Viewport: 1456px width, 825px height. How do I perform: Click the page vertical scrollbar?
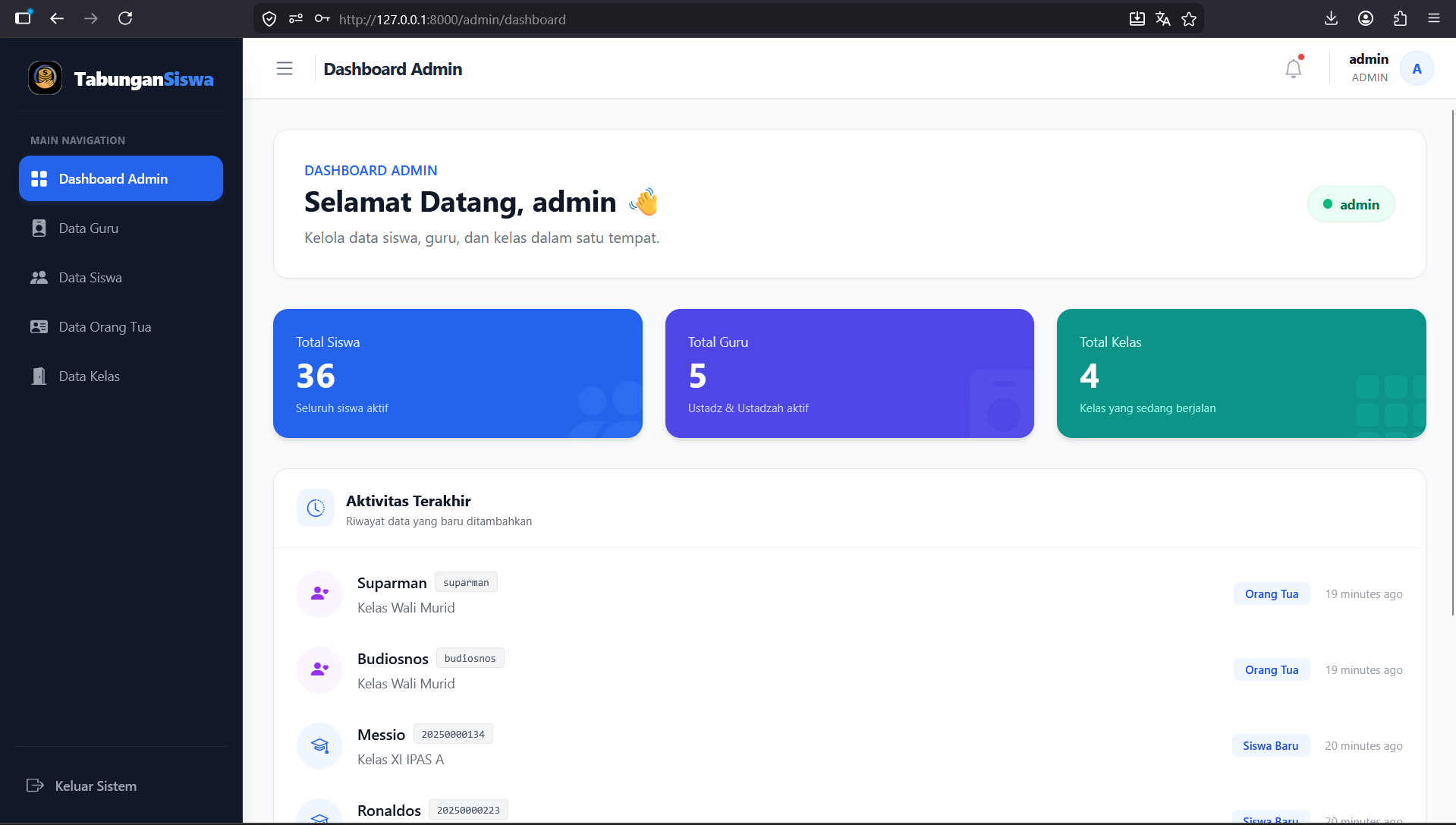click(x=1452, y=363)
